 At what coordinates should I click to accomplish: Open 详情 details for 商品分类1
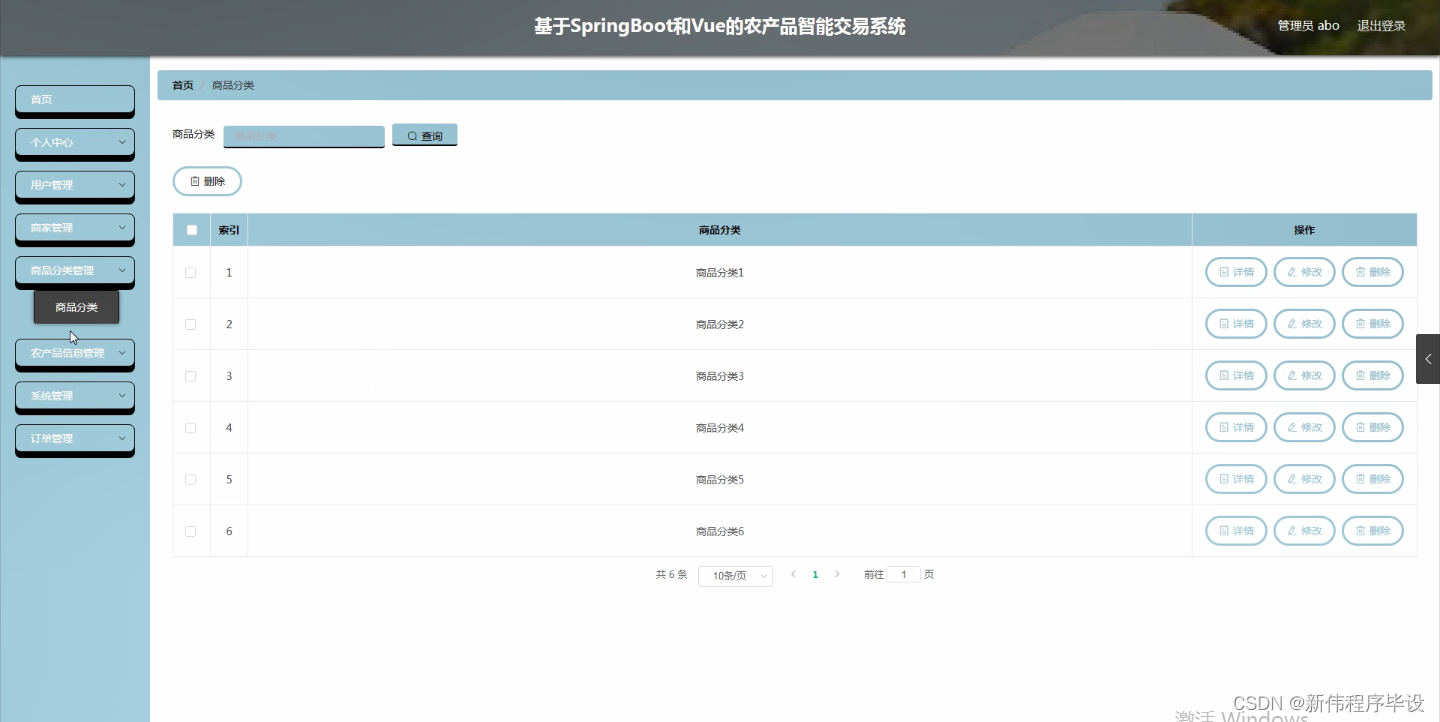1235,271
